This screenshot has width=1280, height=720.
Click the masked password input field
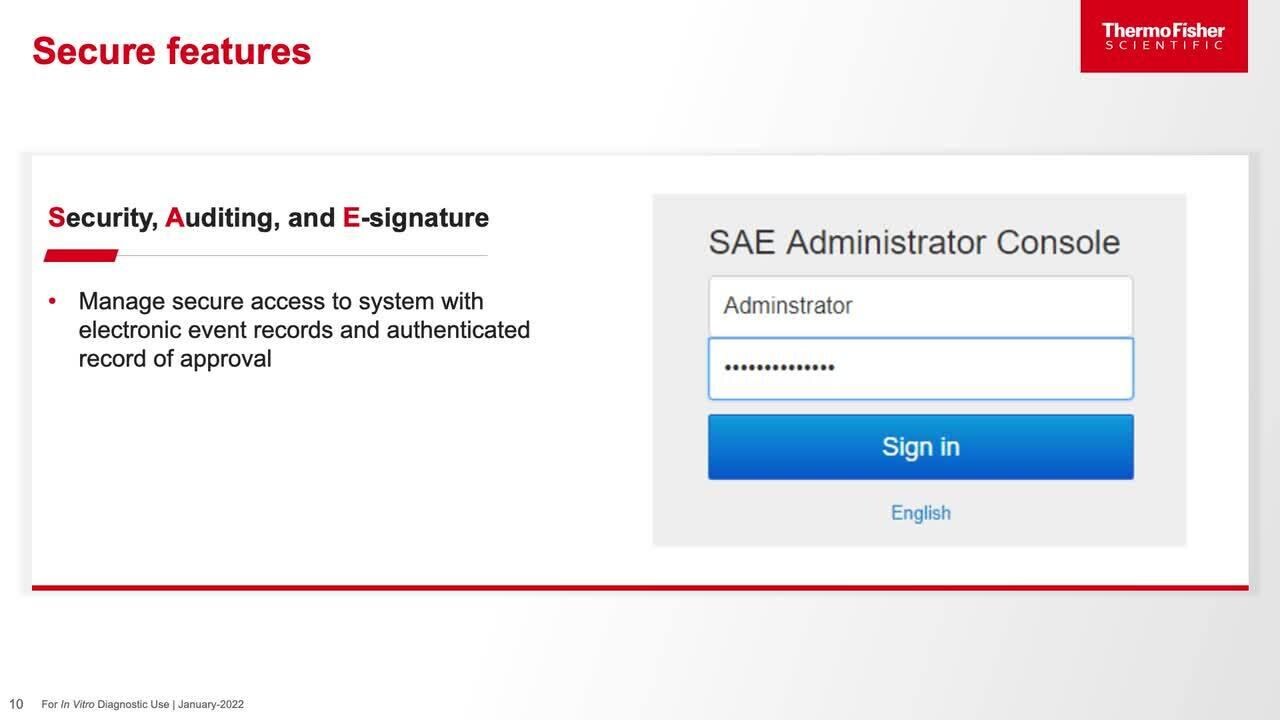(920, 368)
